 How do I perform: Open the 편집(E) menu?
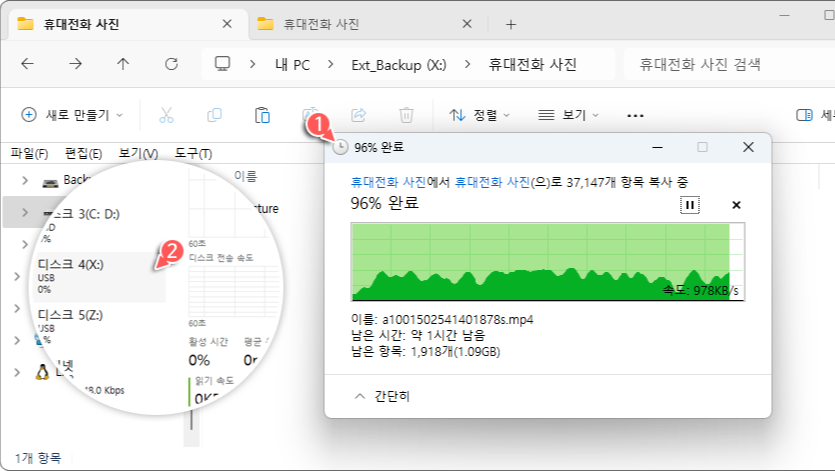click(x=84, y=154)
